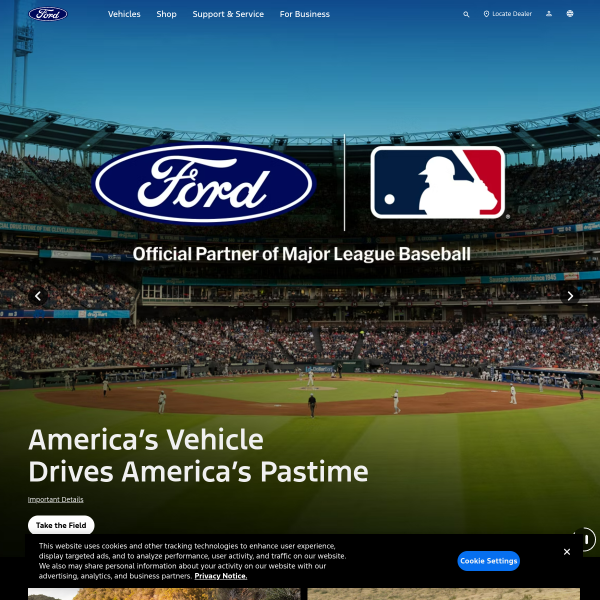The image size is (600, 600).
Task: Advance to next carousel slide arrow
Action: pyautogui.click(x=570, y=296)
